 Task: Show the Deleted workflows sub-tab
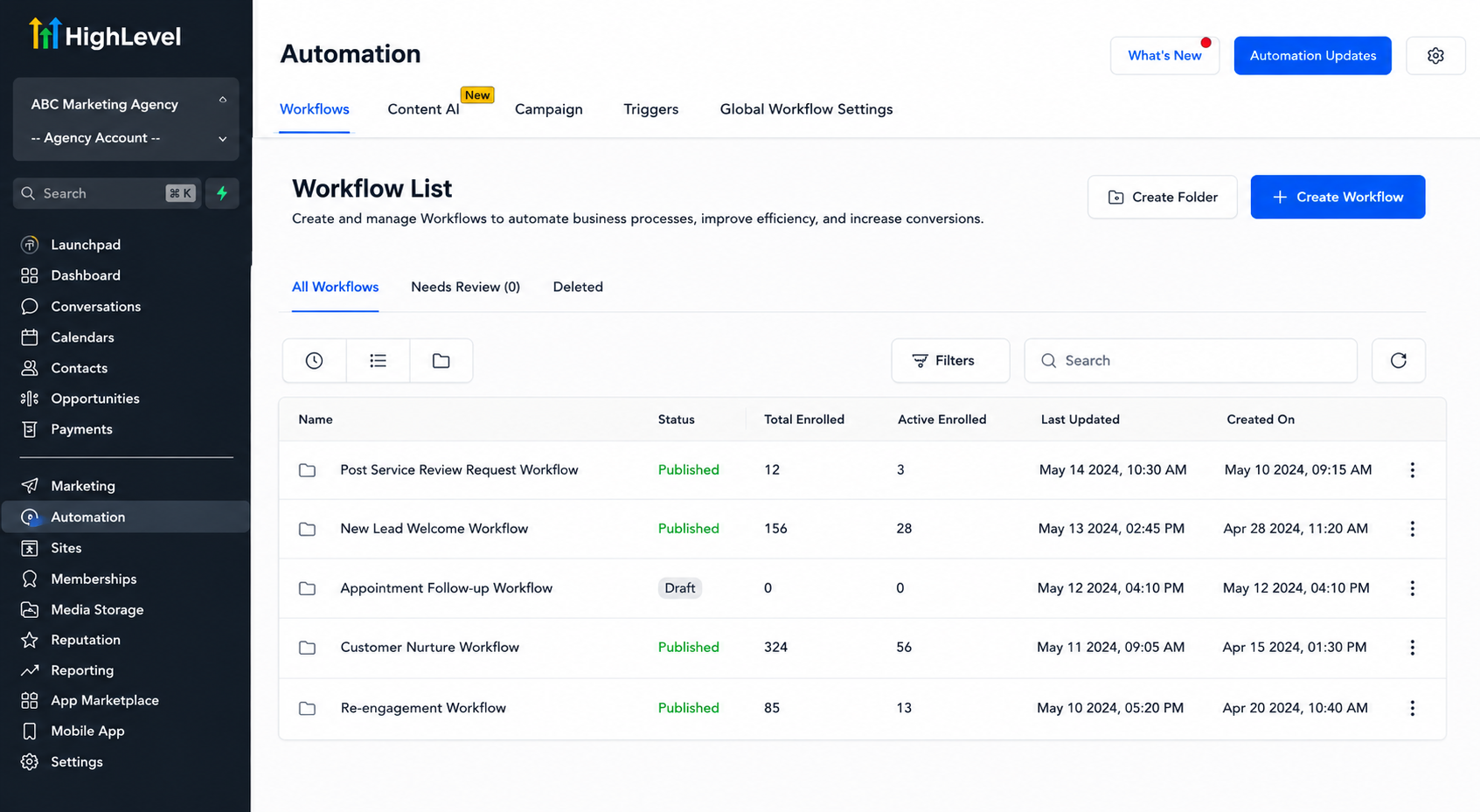(x=578, y=287)
